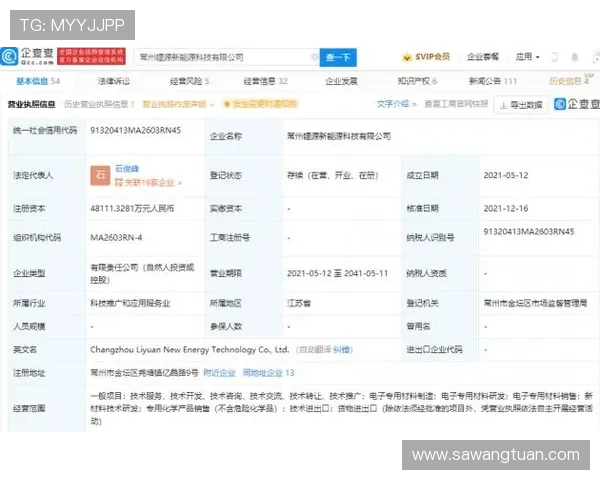Switch to the 经营风险 5 tab
Image resolution: width=600 pixels, height=480 pixels.
(x=189, y=81)
